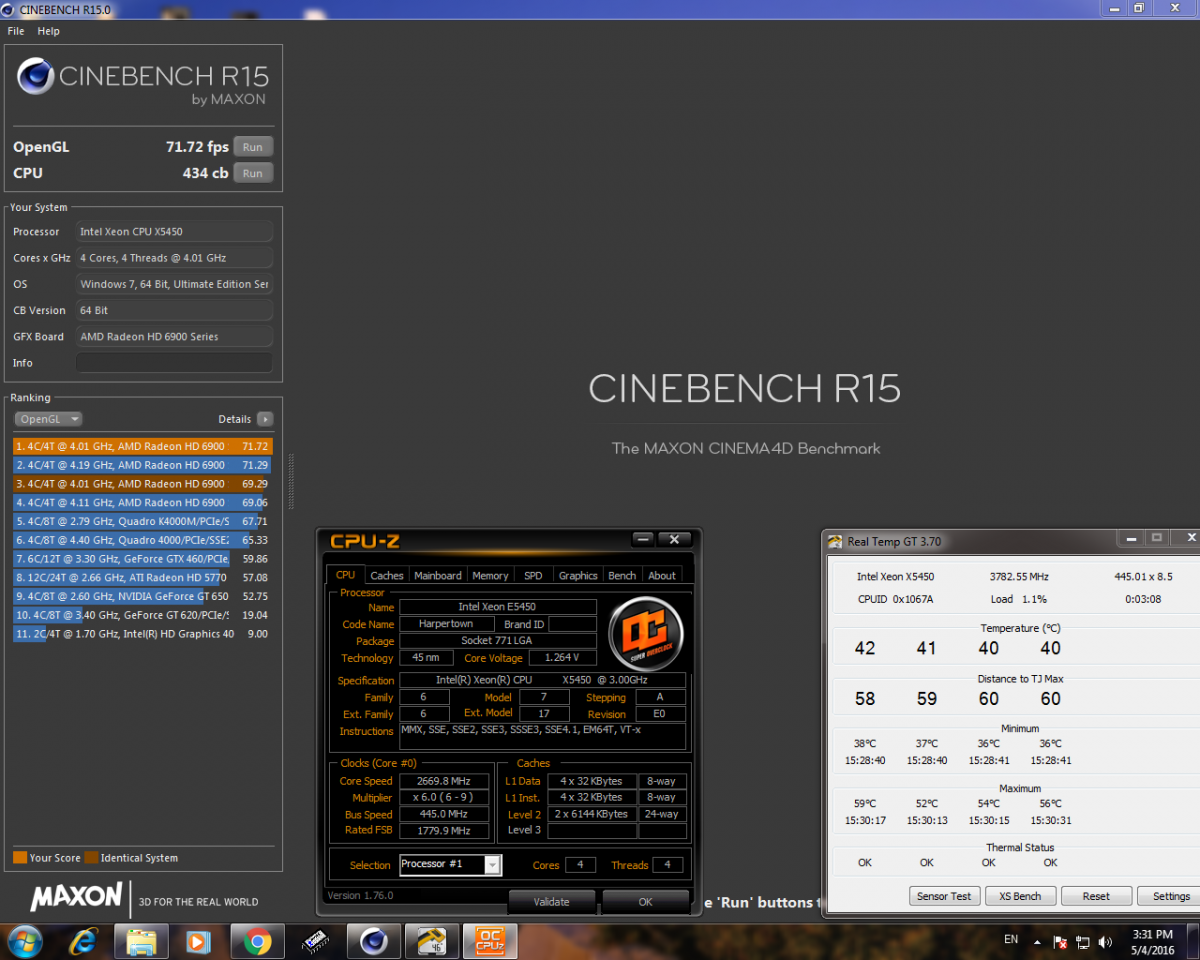Select the GeForce GTX 460 ranking row
The width and height of the screenshot is (1200, 960).
coord(143,559)
